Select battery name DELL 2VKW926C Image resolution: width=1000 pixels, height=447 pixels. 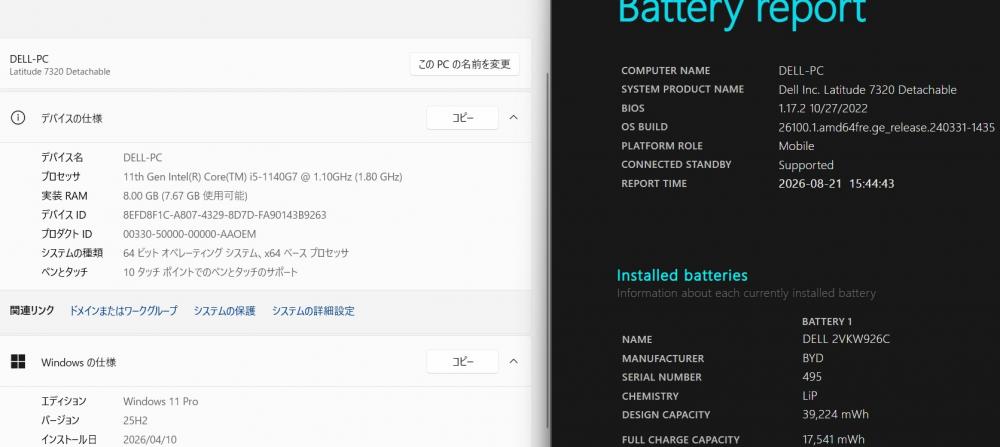(846, 339)
